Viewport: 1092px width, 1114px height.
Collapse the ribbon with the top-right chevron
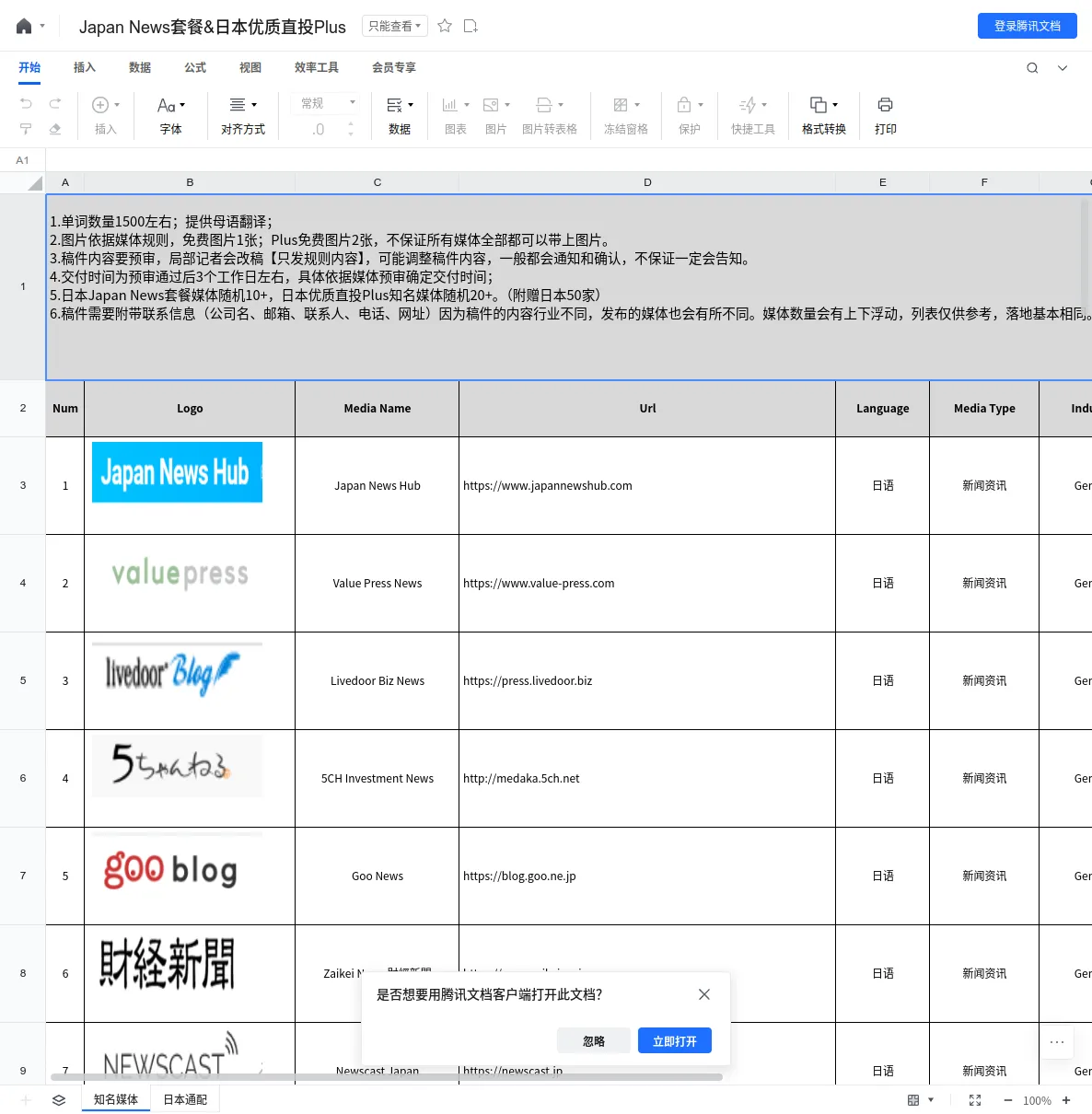click(x=1063, y=68)
